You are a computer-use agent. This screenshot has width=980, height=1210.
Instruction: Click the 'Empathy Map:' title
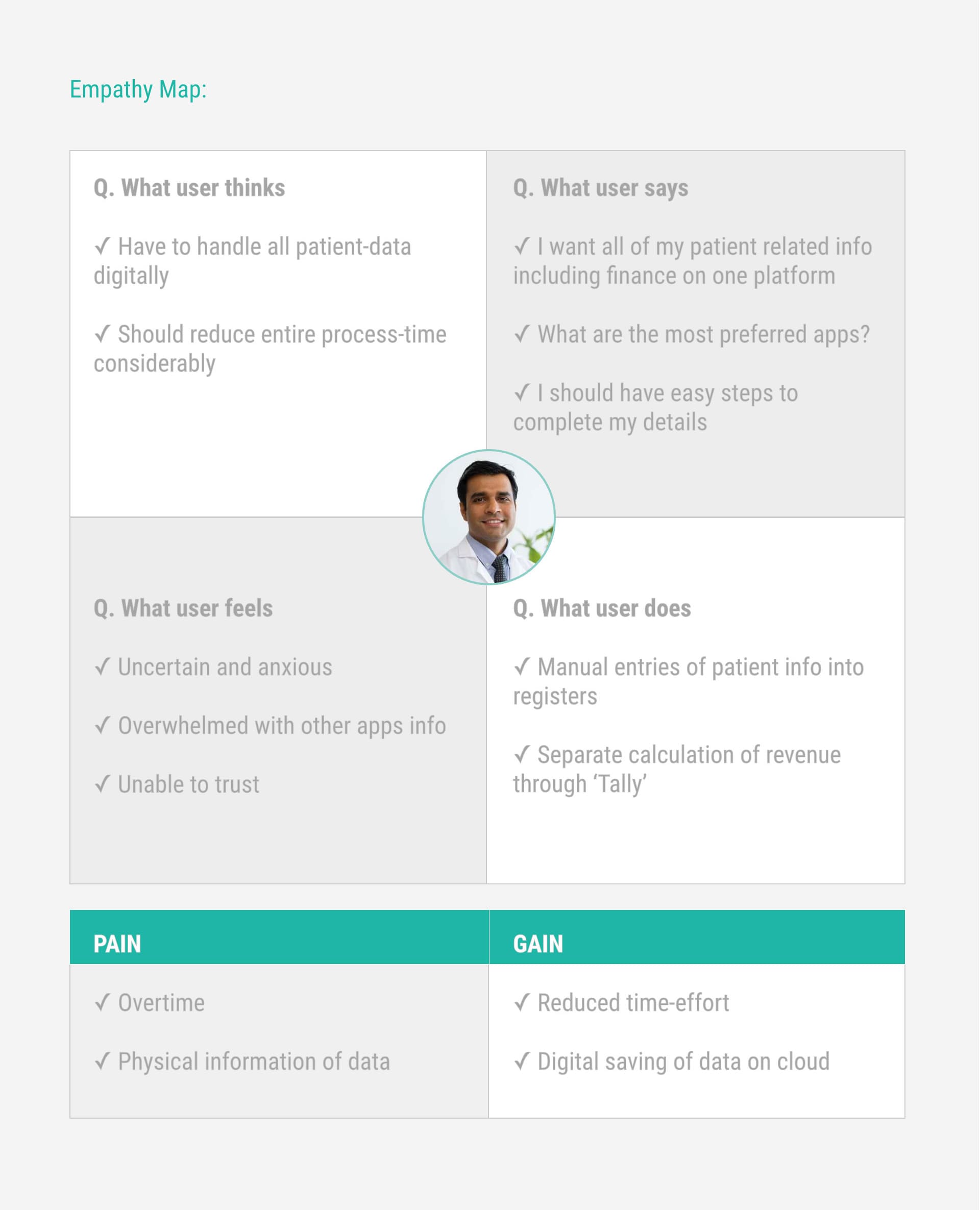click(x=138, y=89)
